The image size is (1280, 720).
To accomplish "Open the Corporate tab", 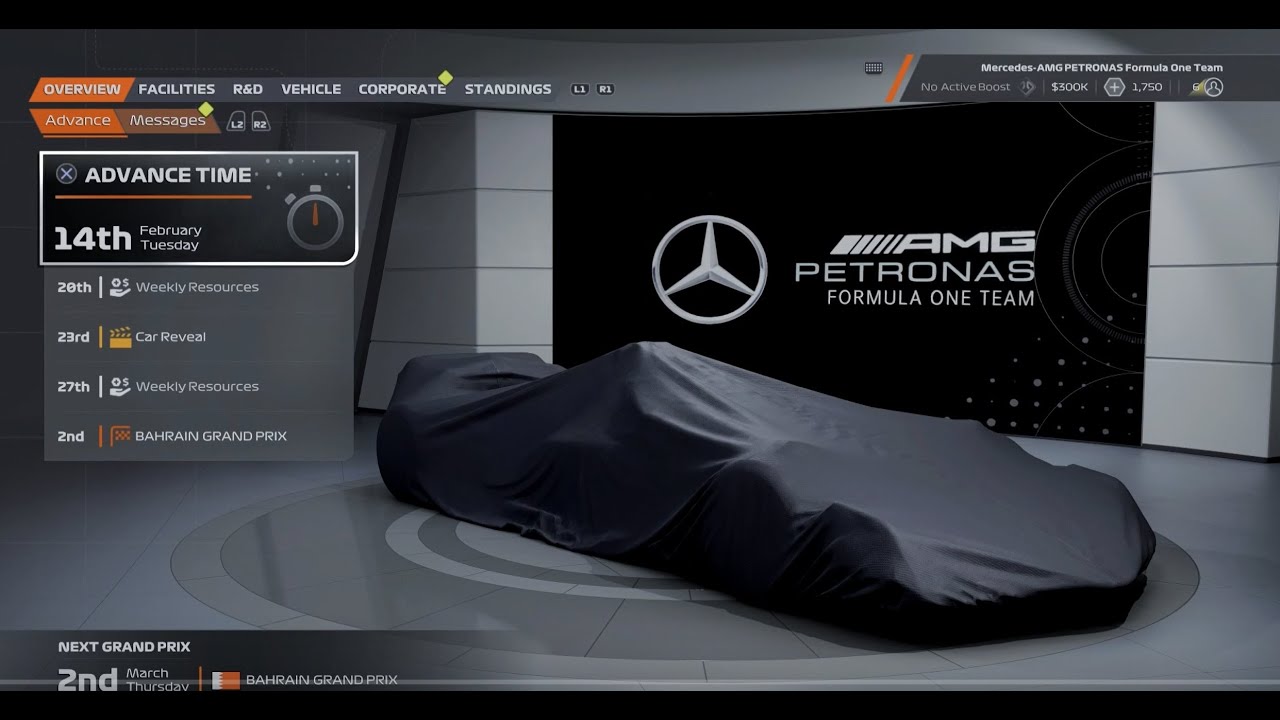I will pos(402,89).
